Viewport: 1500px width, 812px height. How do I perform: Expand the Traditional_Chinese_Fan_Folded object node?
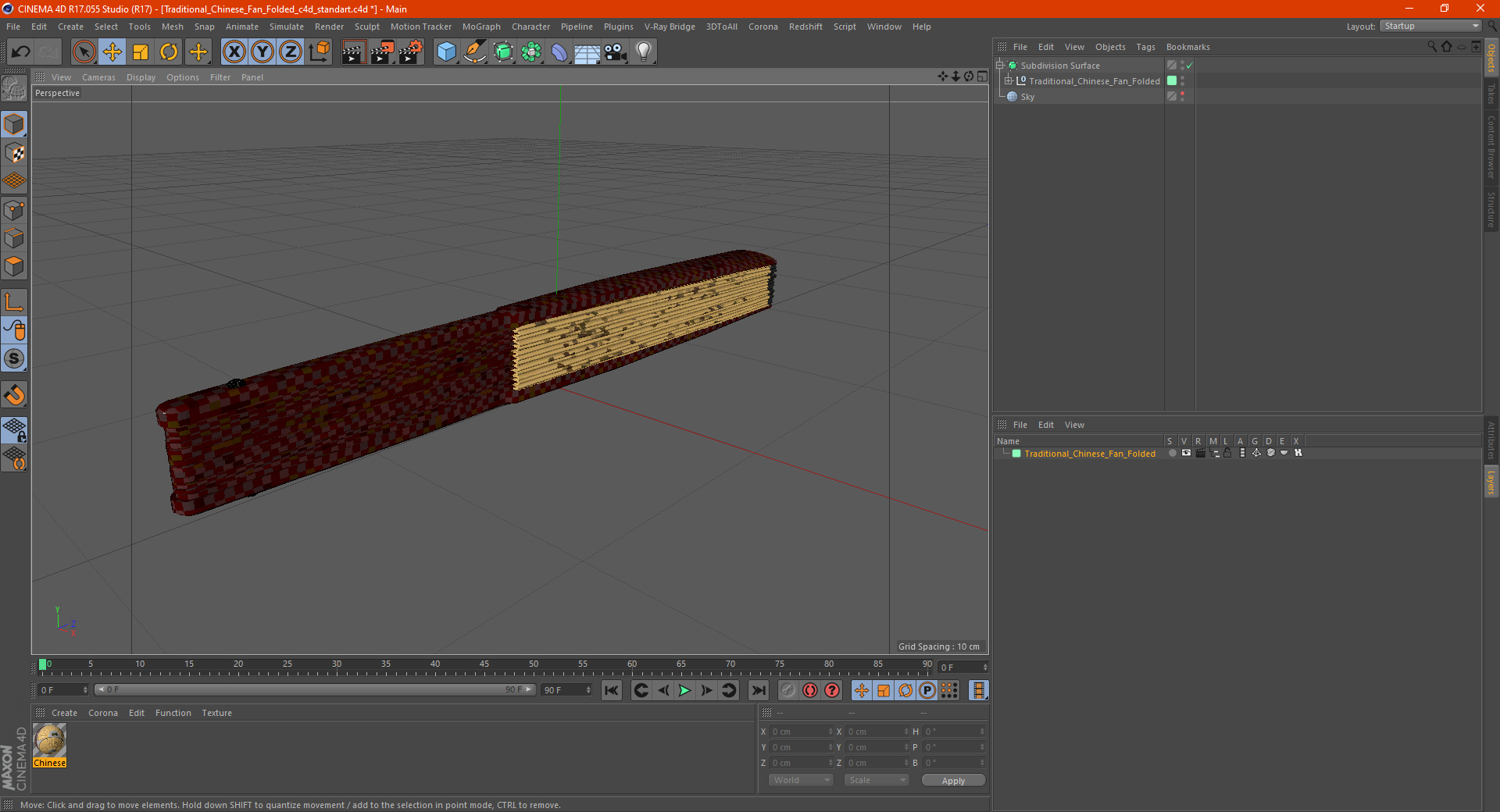[1009, 81]
